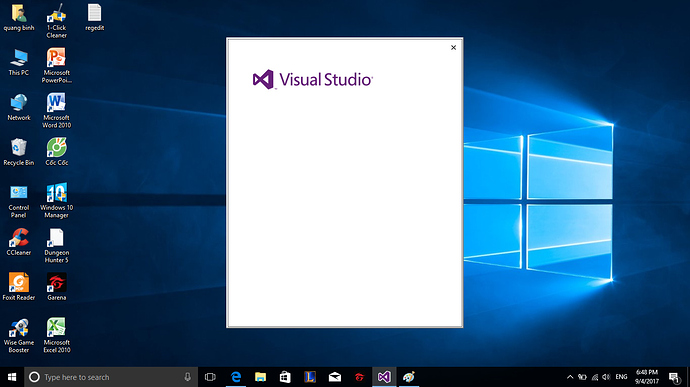Open File Explorer from taskbar
690x387 pixels.
point(261,377)
